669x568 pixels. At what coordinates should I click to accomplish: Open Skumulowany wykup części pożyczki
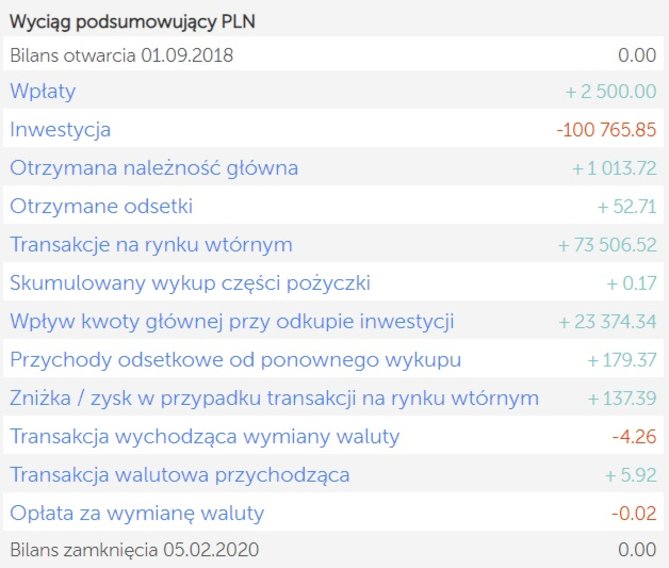[x=190, y=283]
